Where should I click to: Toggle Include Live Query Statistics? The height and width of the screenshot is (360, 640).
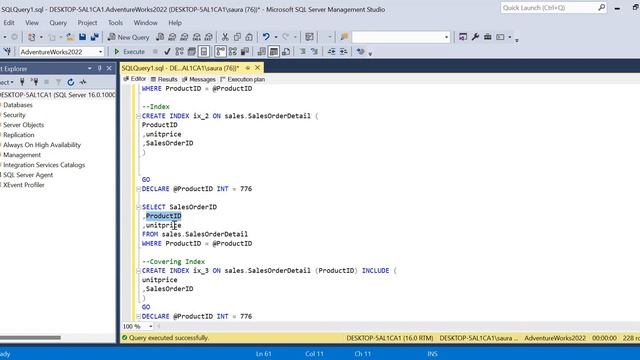tap(233, 52)
